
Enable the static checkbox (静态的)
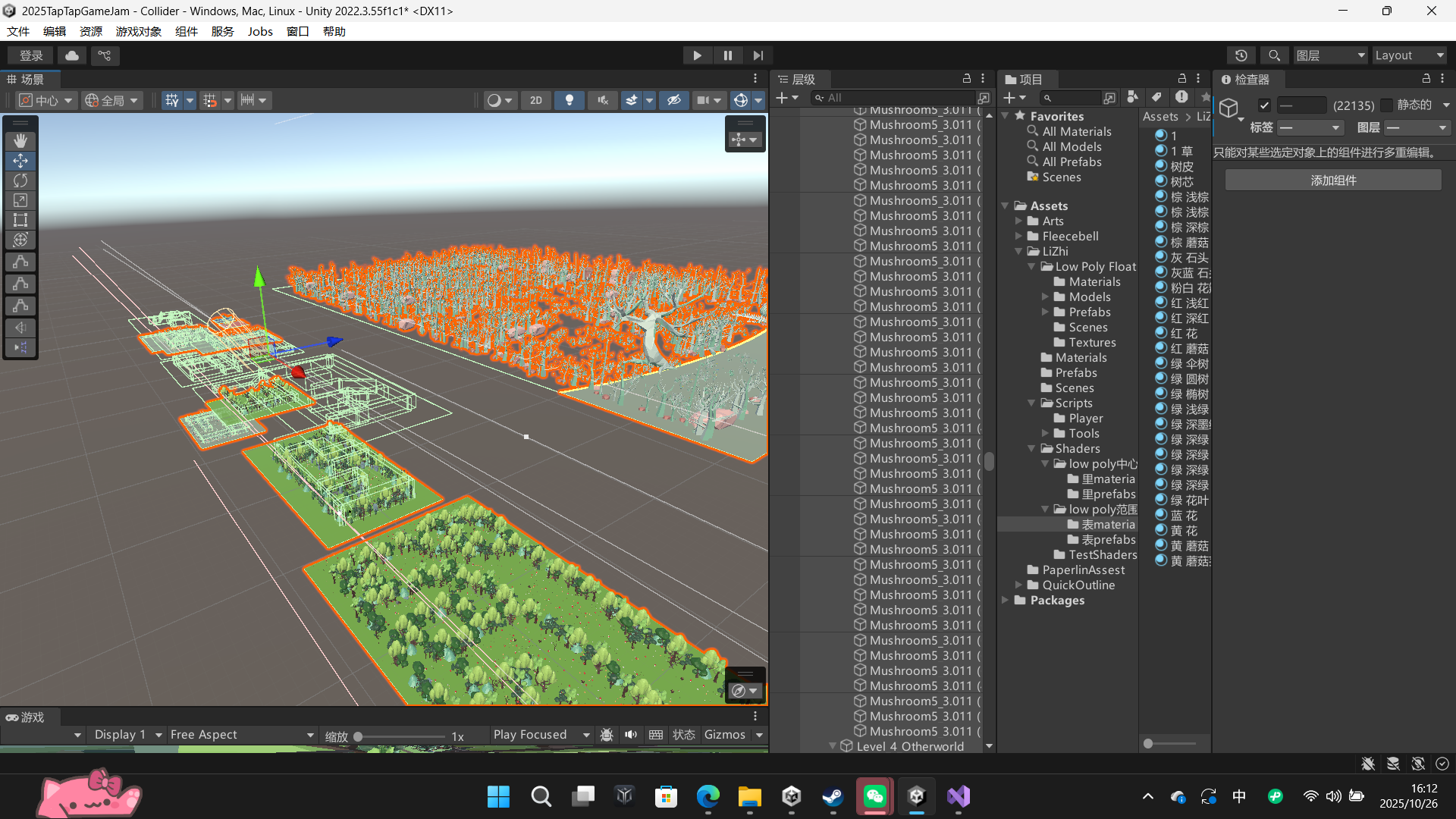point(1386,105)
